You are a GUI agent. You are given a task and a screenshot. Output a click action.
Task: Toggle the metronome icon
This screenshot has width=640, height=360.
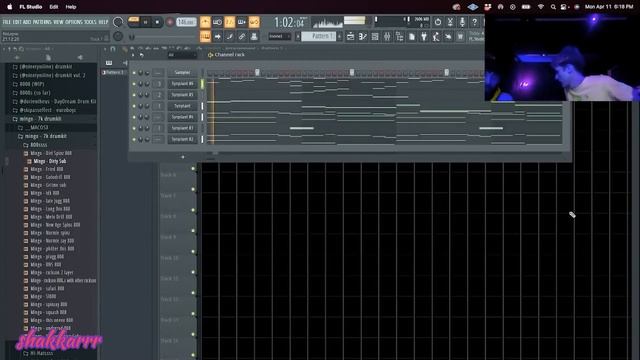point(205,22)
